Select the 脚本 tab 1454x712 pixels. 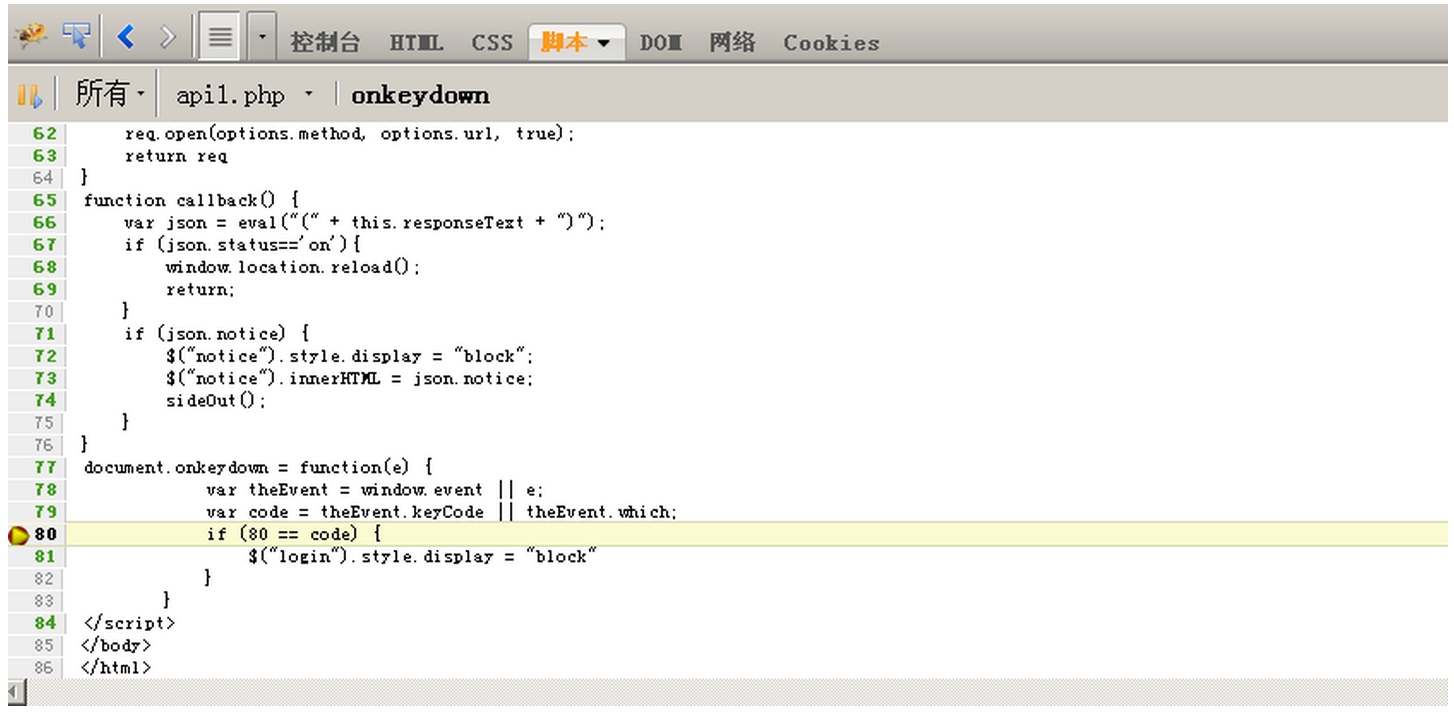click(x=564, y=43)
